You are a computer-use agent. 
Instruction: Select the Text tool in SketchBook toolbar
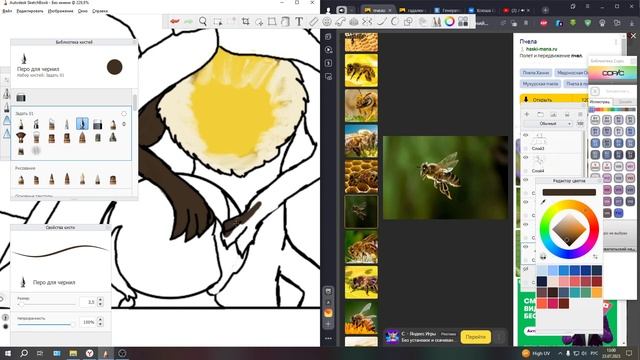[299, 22]
